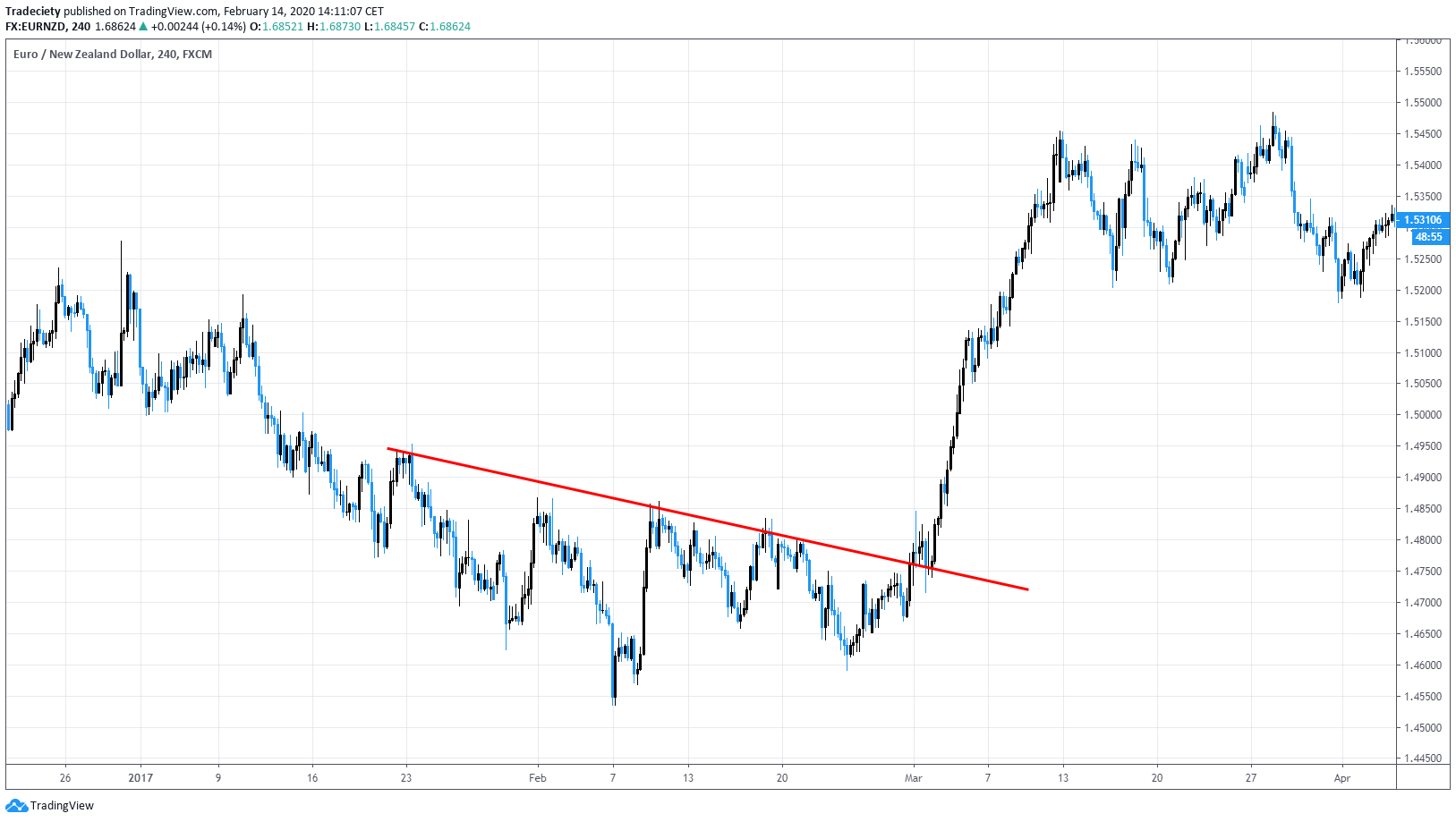1456x822 pixels.
Task: Click the C:1.68624 close value in header
Action: pos(445,27)
